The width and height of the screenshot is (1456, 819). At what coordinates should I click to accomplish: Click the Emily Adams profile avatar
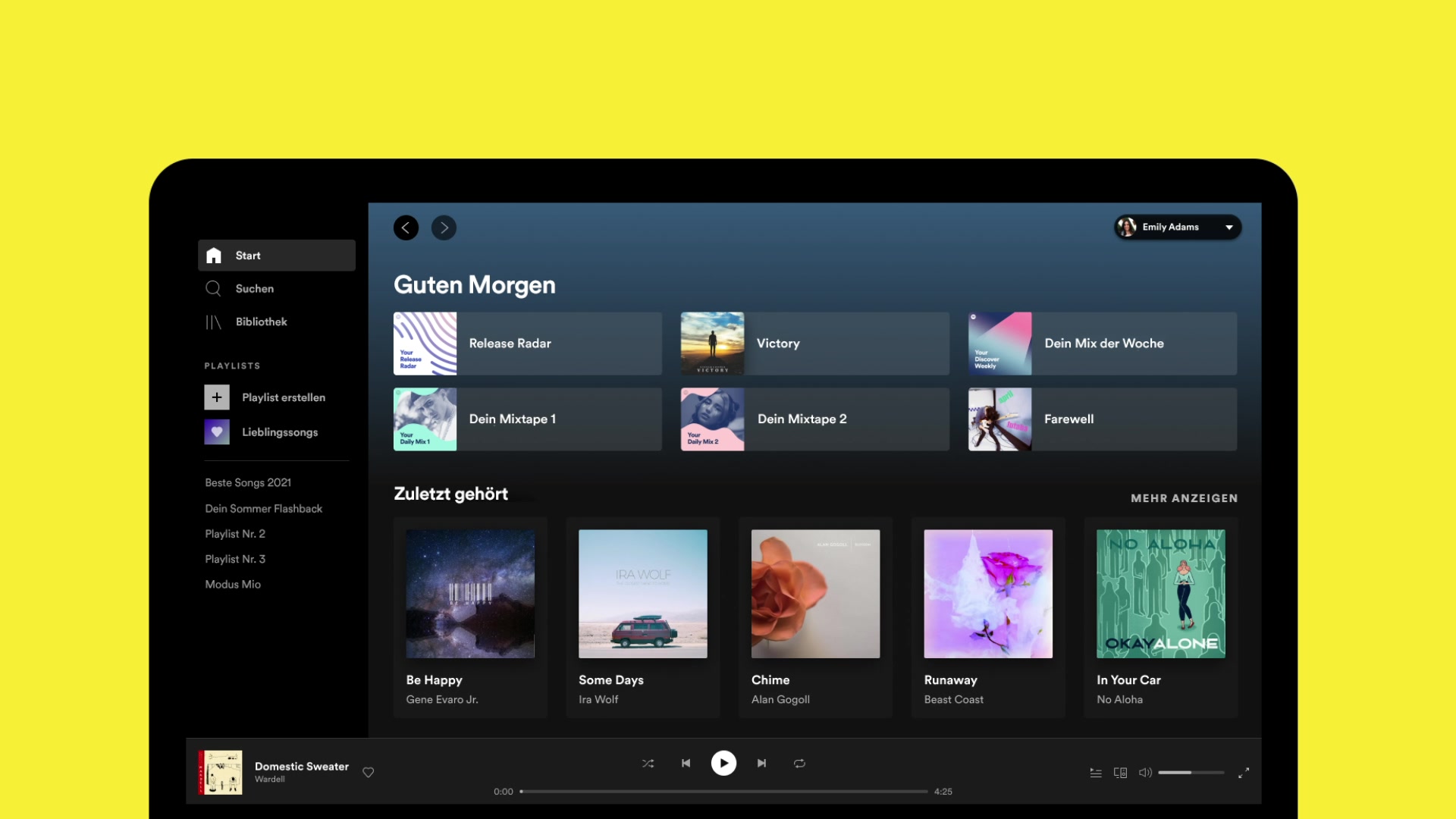(1127, 227)
